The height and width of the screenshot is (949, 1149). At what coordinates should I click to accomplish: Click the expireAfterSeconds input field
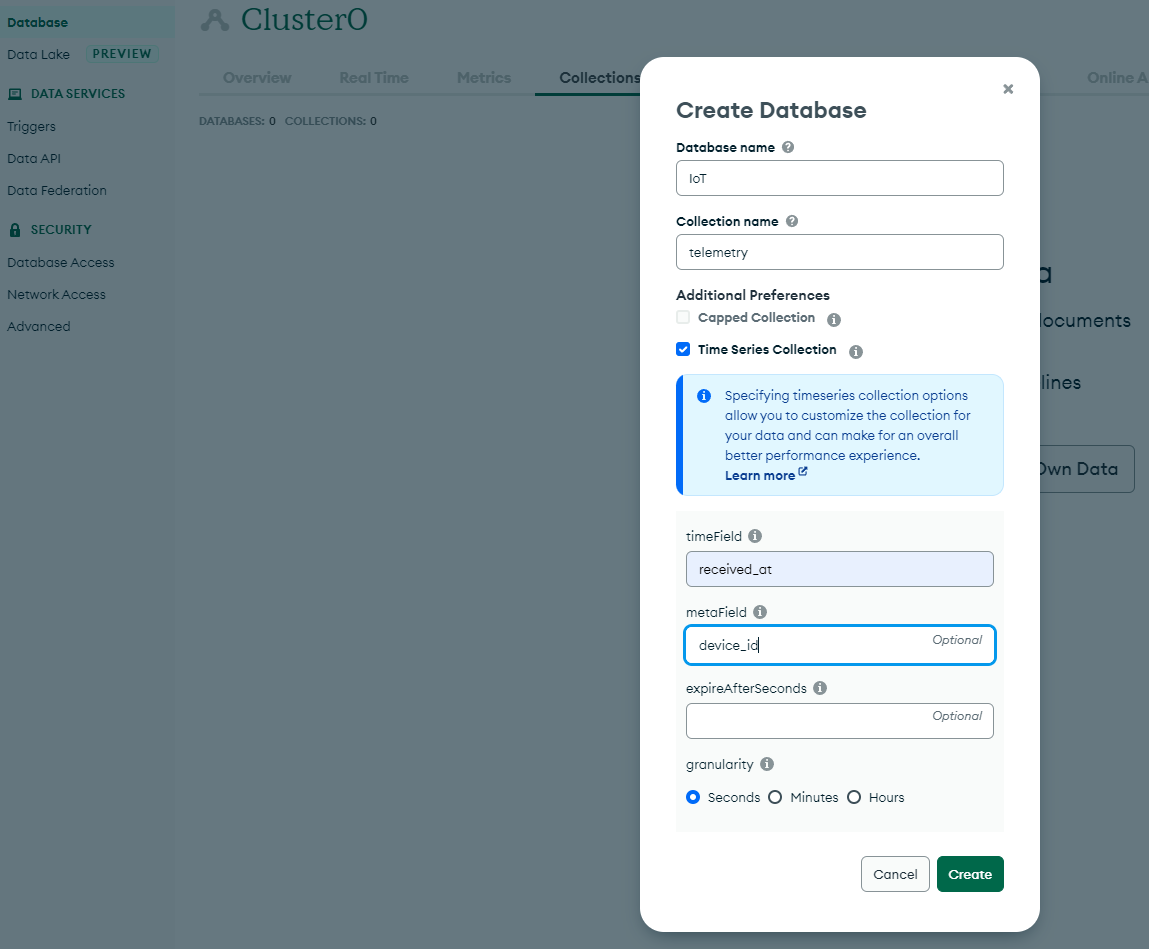pos(840,721)
